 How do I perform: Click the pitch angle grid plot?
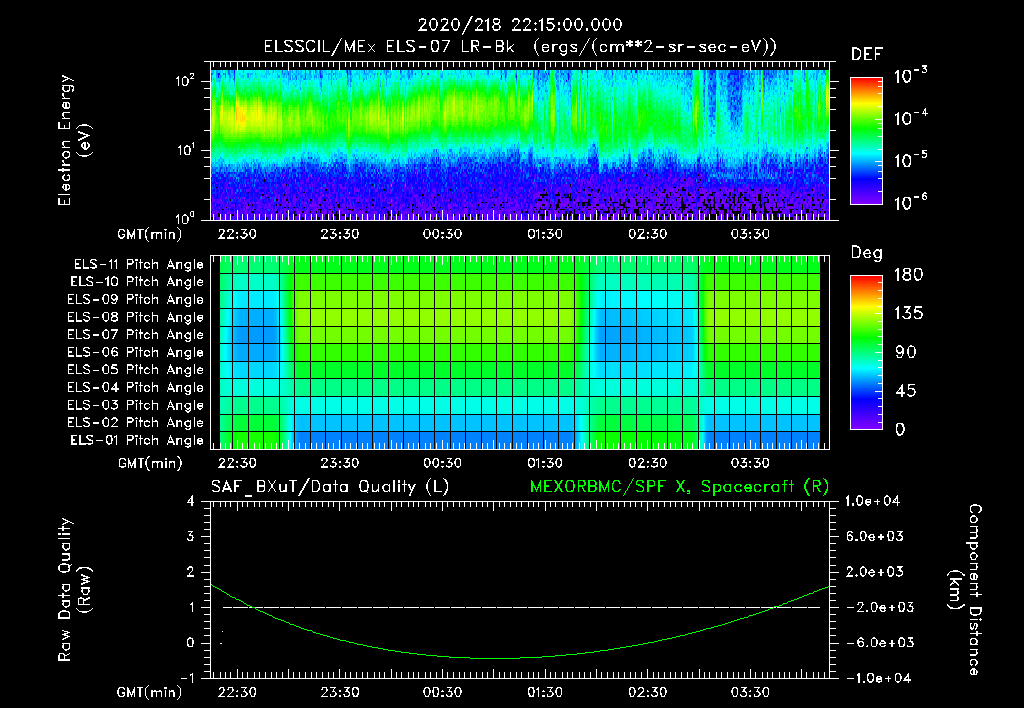tap(520, 352)
